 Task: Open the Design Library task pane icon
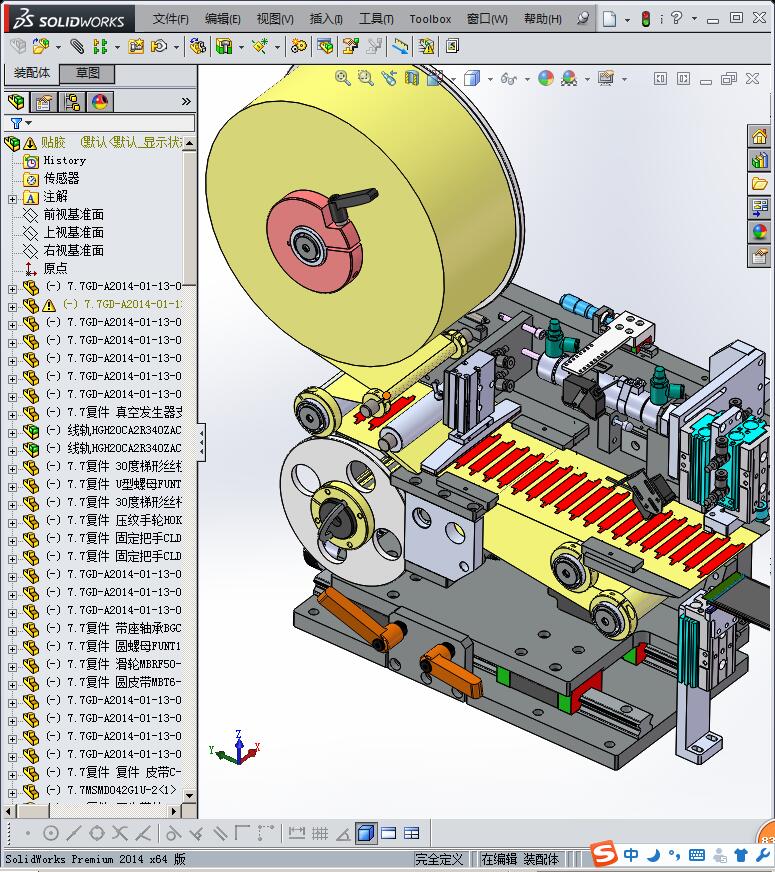(x=759, y=160)
